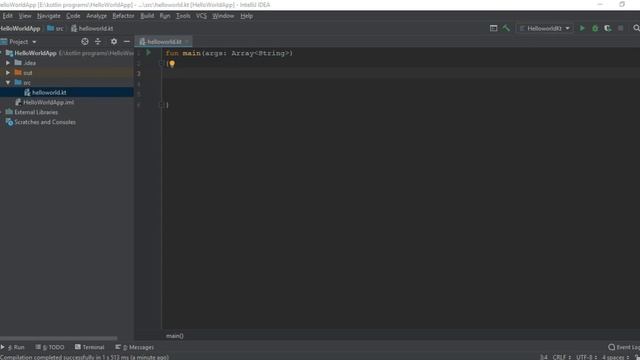This screenshot has width=640, height=360.
Task: Close the helloworld.kt editor tab
Action: [187, 42]
